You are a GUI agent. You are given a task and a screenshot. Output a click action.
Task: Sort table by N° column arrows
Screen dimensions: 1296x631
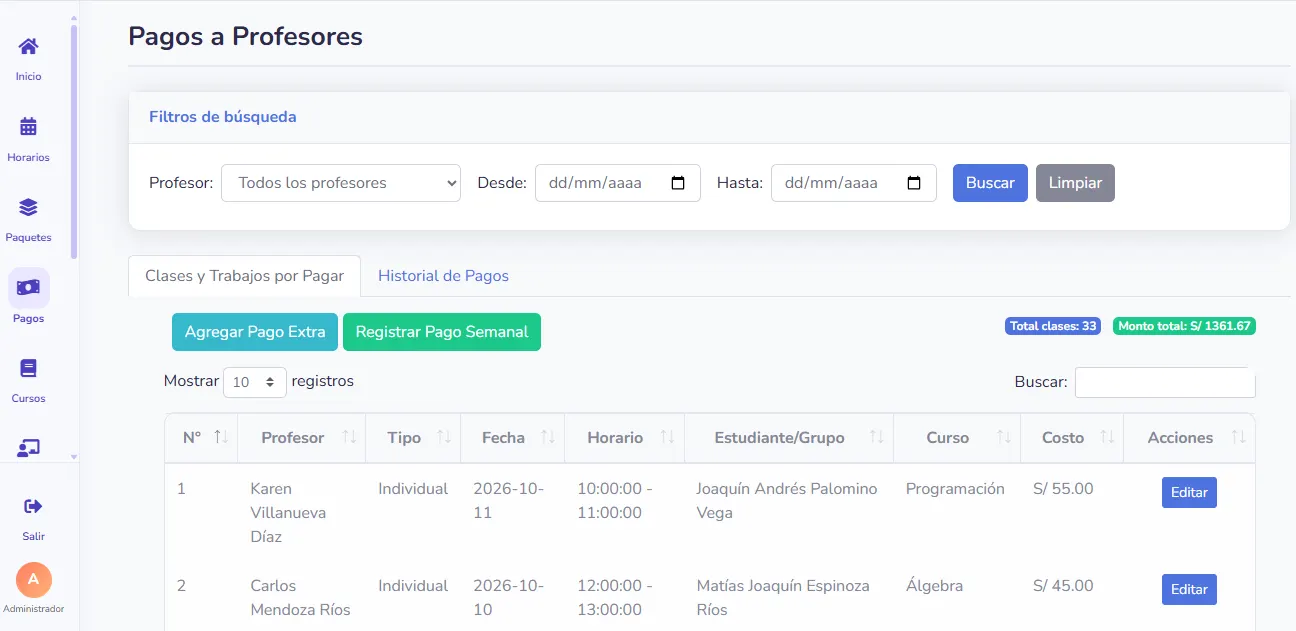(x=222, y=437)
